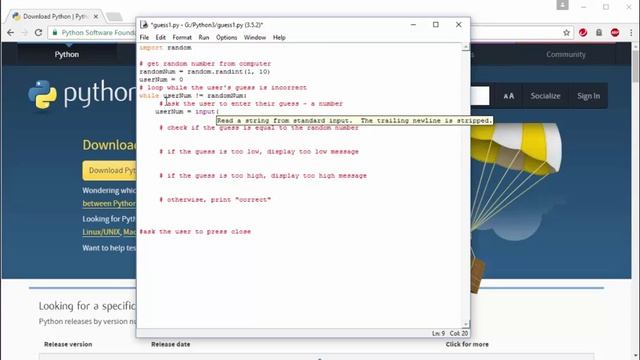Open the Window menu in IDLE
Screen dimensions: 640x360
click(255, 37)
